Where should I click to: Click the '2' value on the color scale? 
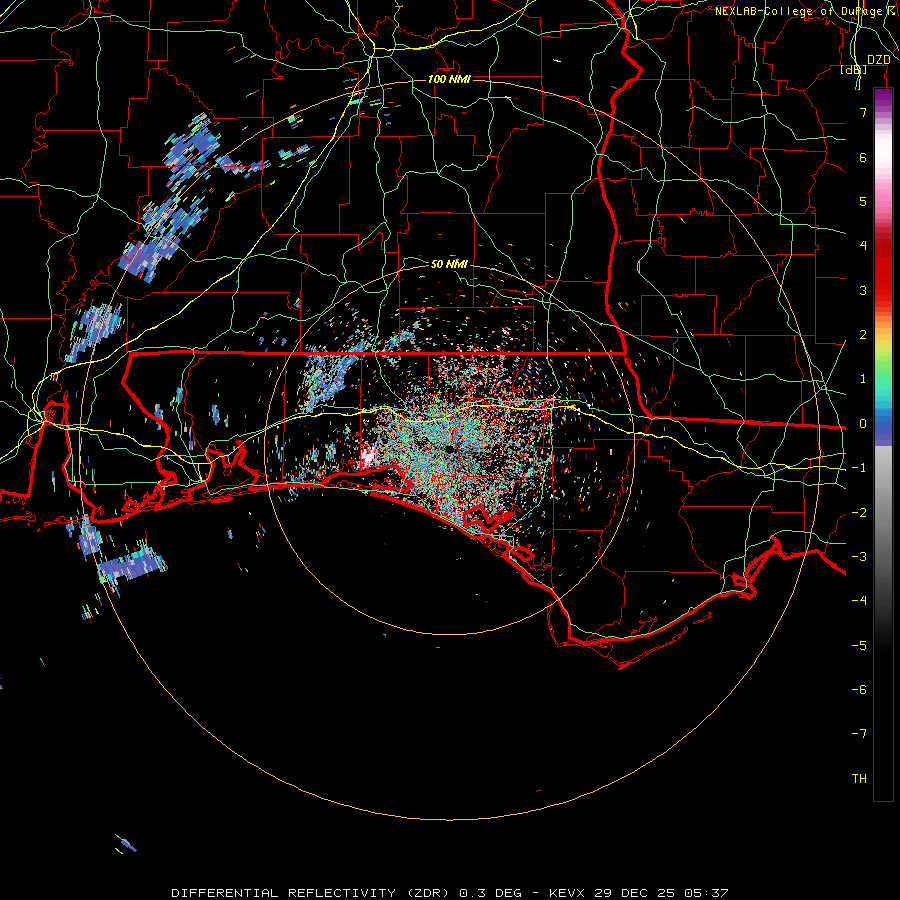tap(863, 335)
